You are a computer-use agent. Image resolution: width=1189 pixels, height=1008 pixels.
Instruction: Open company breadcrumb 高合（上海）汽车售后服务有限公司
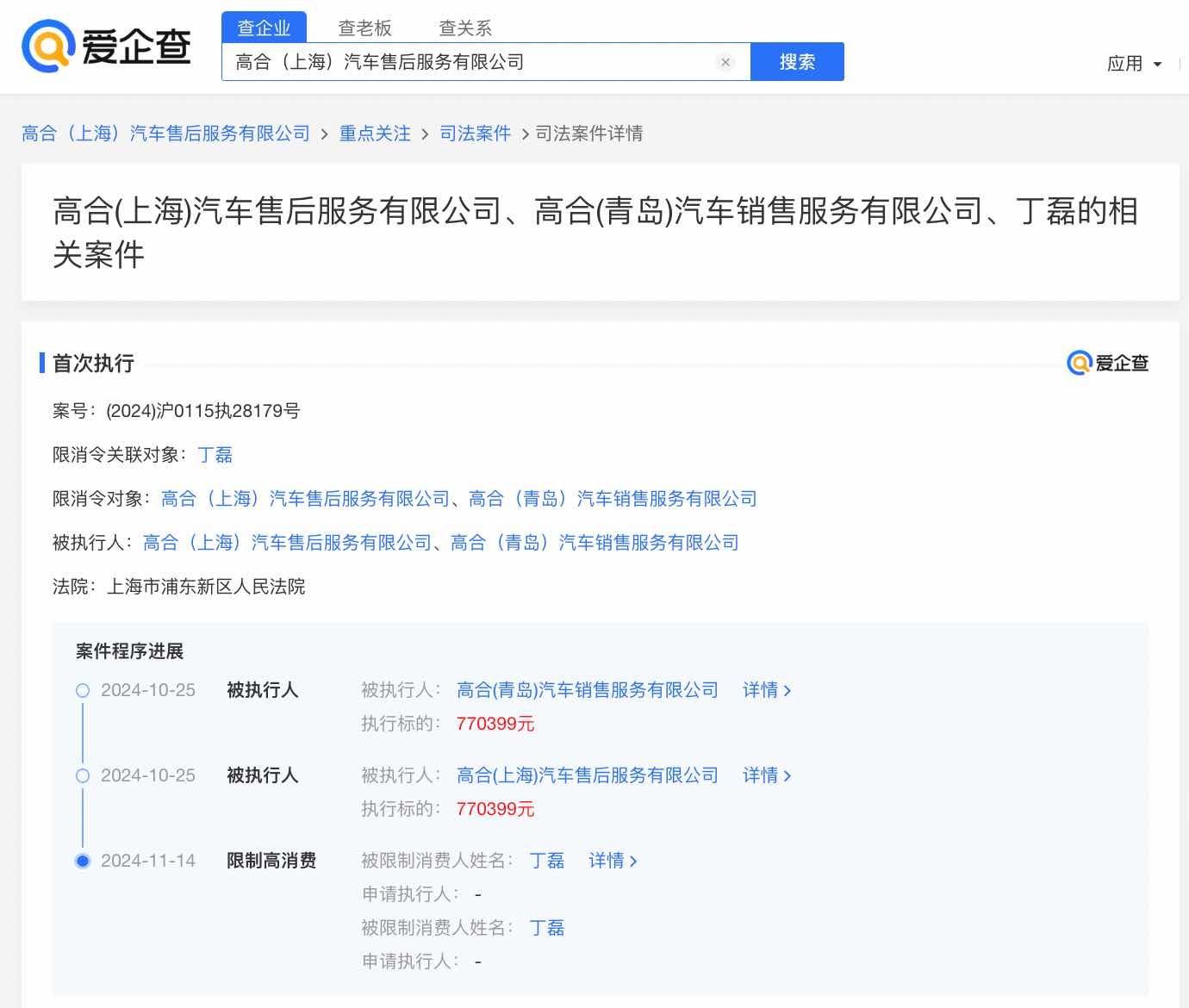(x=165, y=134)
